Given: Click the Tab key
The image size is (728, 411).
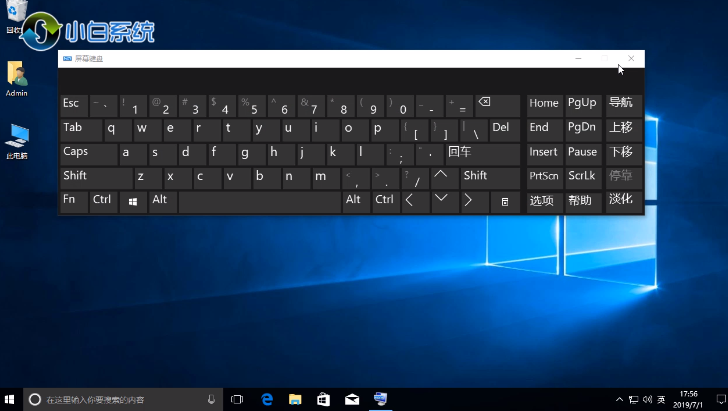Looking at the screenshot, I should (x=81, y=130).
